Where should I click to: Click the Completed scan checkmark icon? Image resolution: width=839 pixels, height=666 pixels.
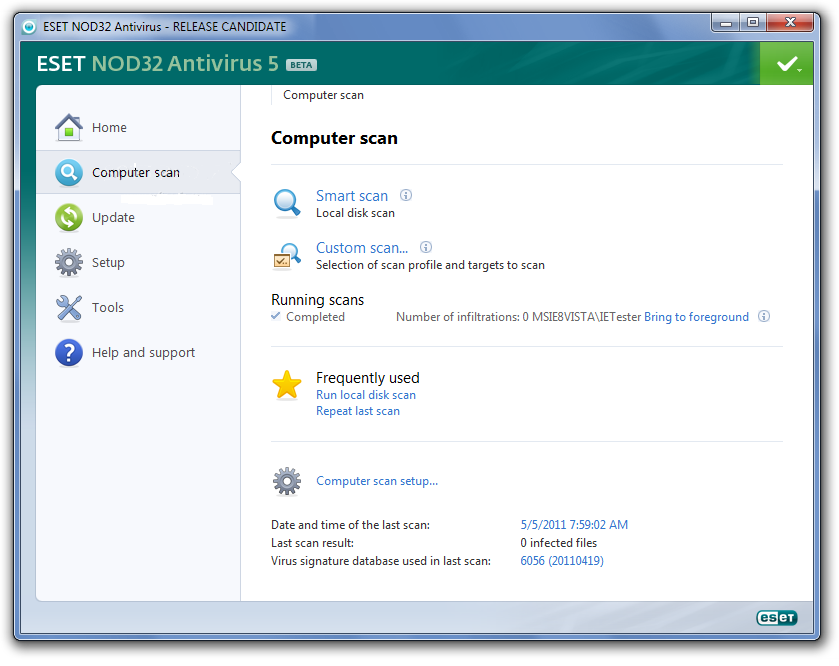pos(276,316)
